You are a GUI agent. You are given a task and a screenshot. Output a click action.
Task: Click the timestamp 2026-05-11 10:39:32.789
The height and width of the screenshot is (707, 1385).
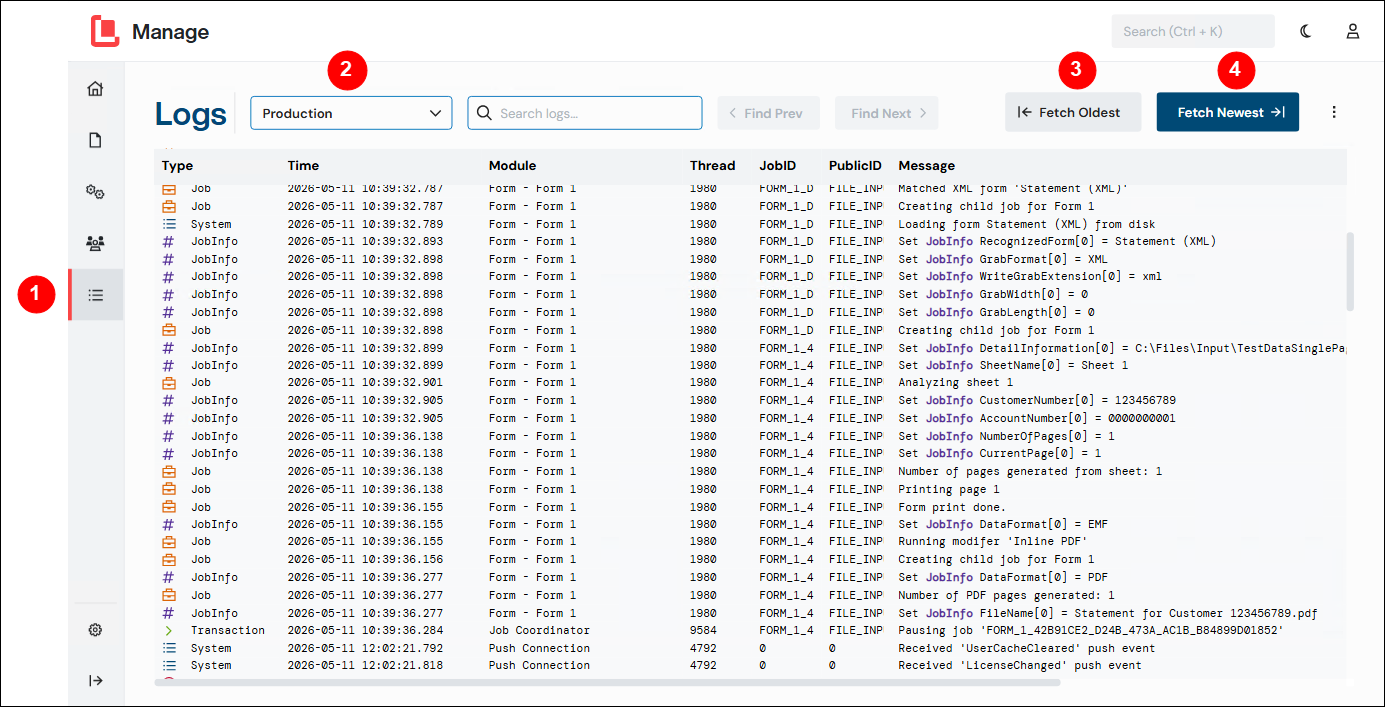(365, 224)
